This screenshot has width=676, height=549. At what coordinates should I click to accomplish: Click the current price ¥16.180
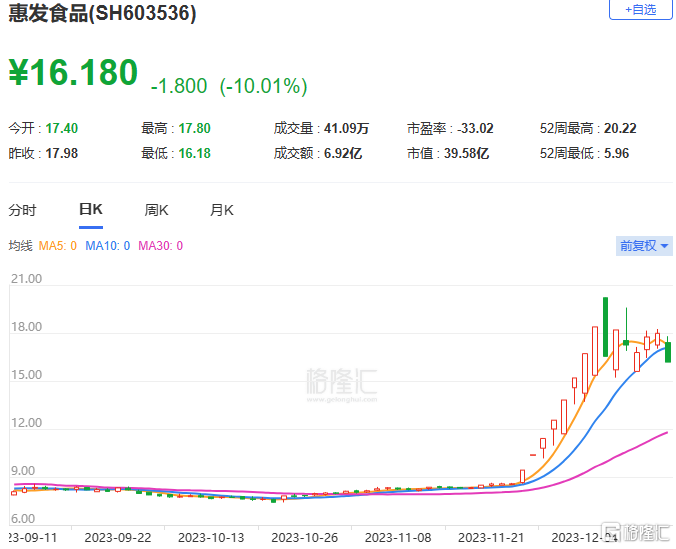(73, 72)
